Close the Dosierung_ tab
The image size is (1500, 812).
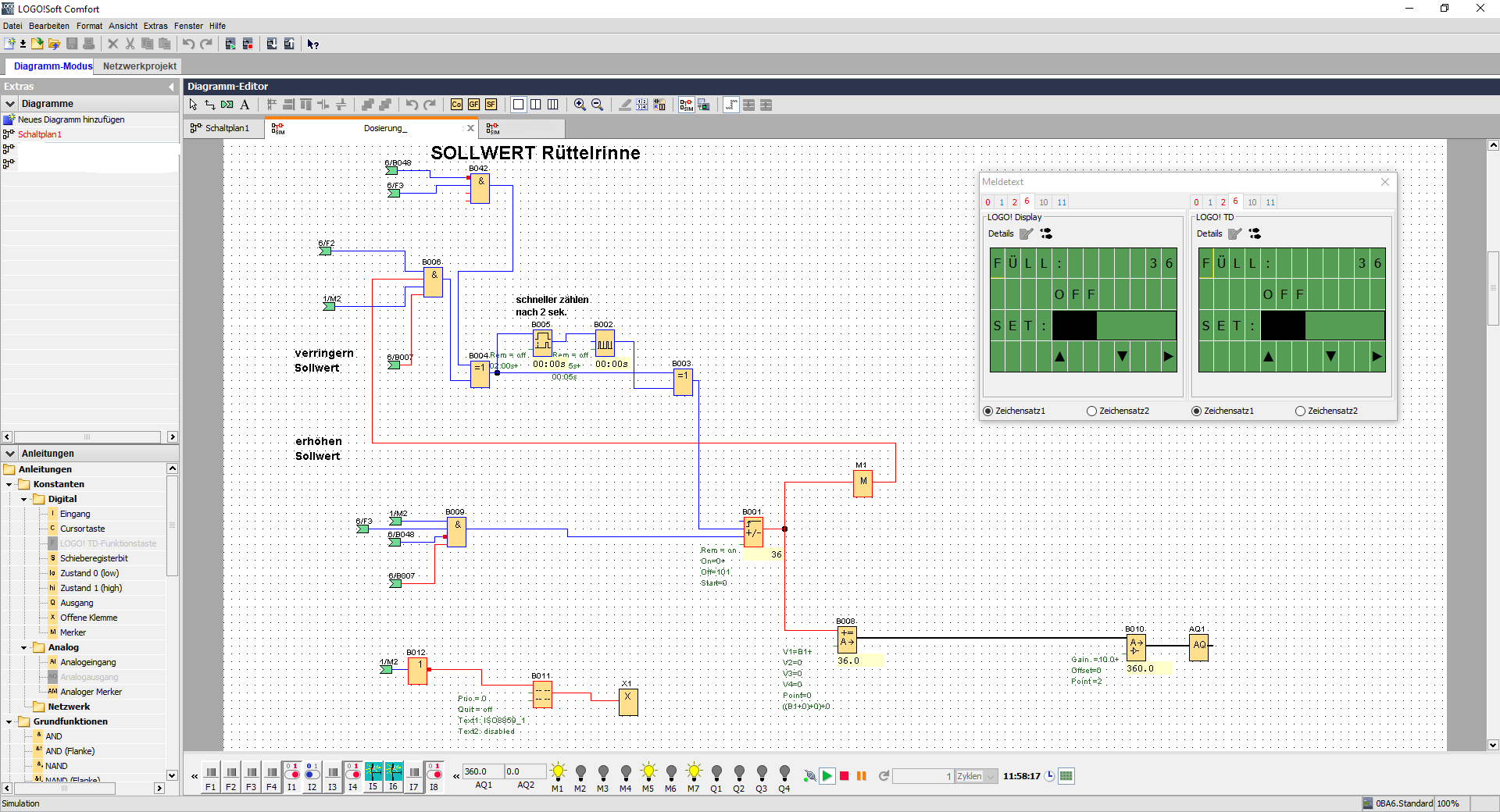pos(470,128)
